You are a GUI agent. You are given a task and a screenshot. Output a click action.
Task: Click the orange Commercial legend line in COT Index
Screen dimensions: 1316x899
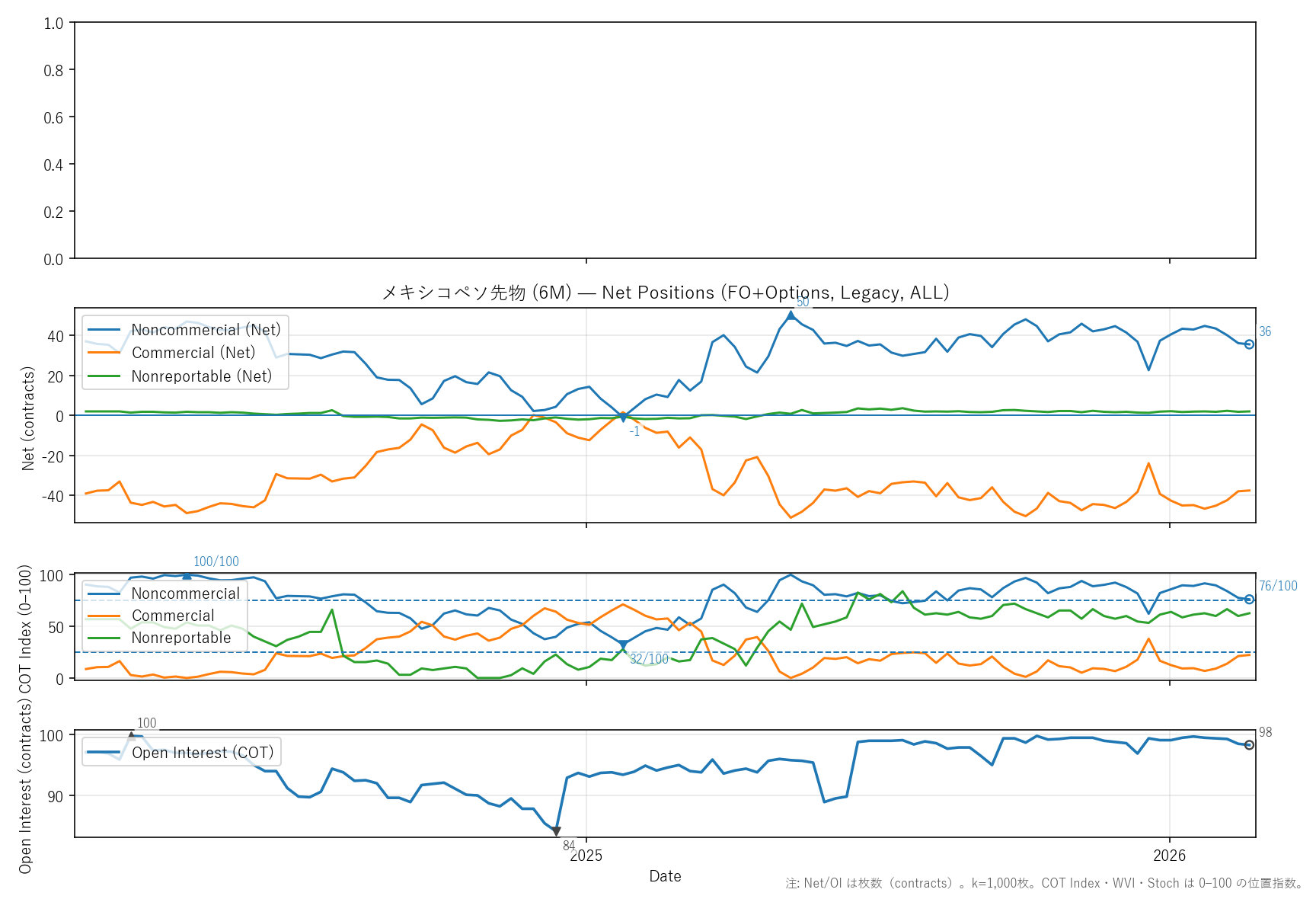pyautogui.click(x=104, y=616)
